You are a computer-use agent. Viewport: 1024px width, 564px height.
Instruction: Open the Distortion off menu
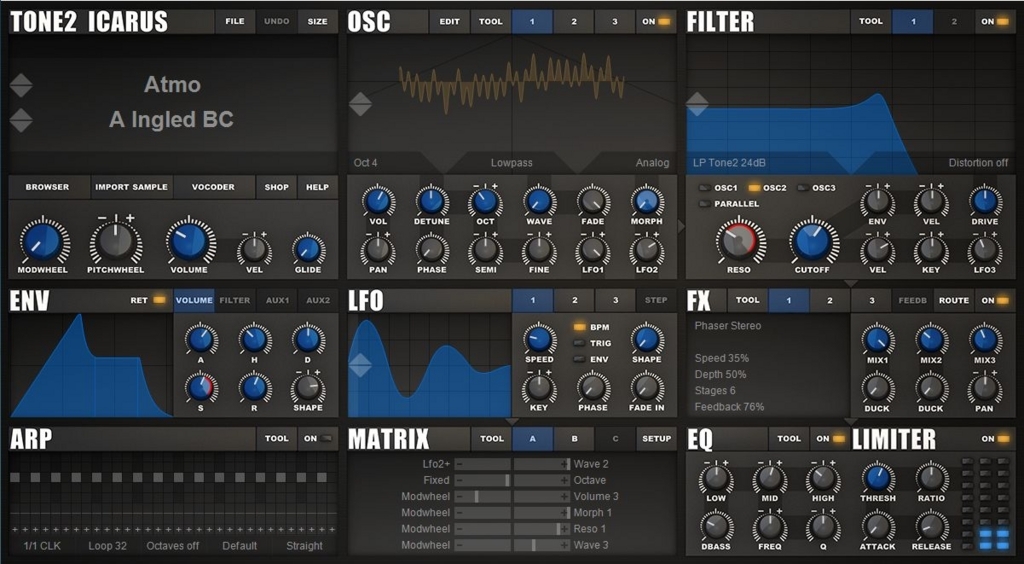coord(978,163)
